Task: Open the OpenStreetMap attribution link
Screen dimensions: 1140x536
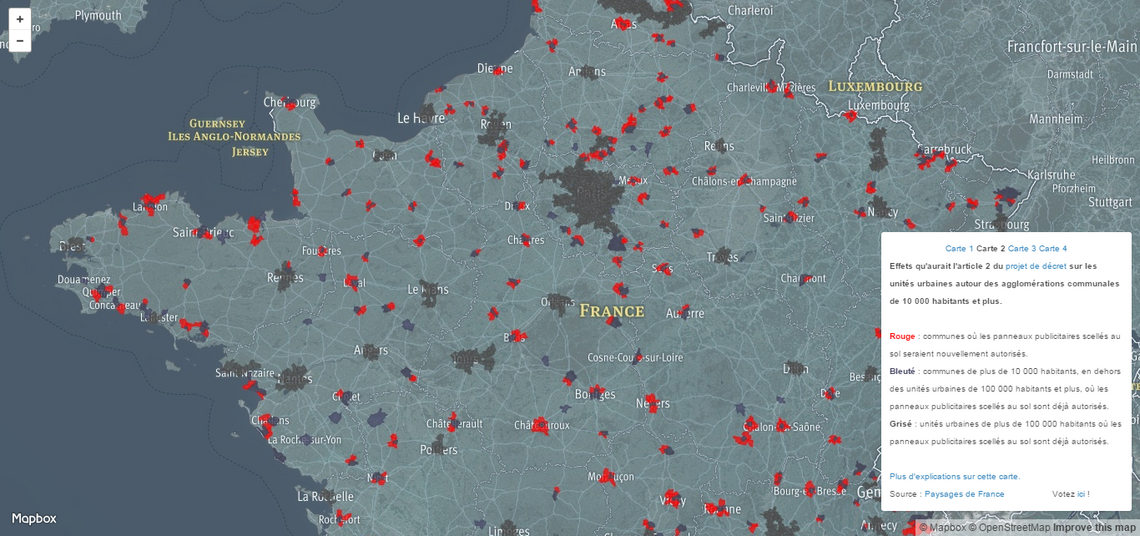Action: coord(1013,528)
